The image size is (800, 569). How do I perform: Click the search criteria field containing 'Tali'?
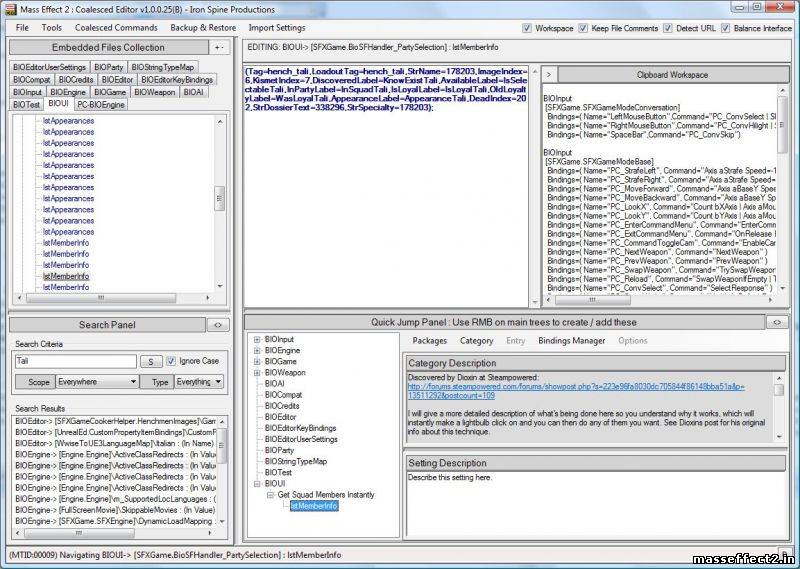[x=76, y=361]
